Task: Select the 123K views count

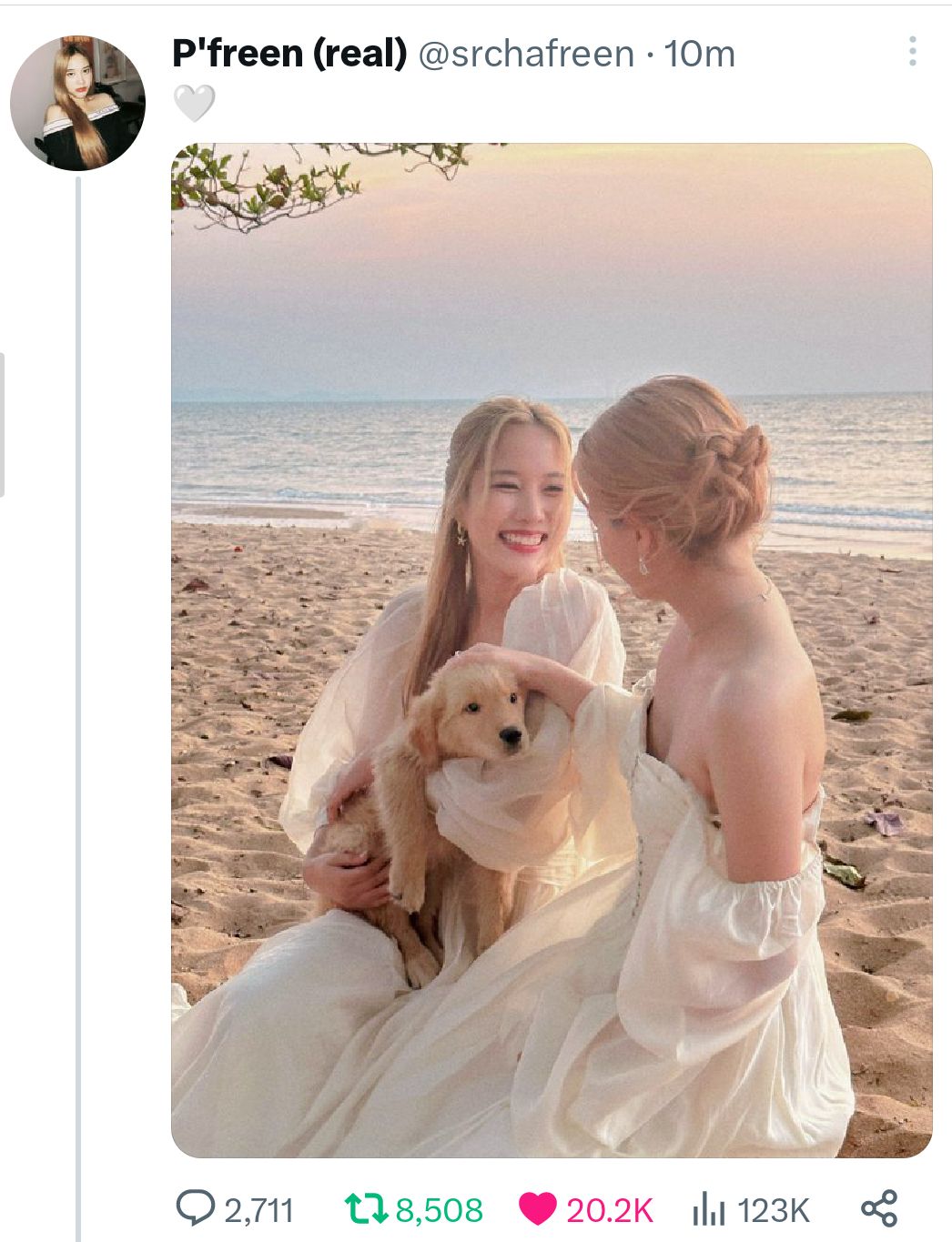Action: [x=773, y=1210]
